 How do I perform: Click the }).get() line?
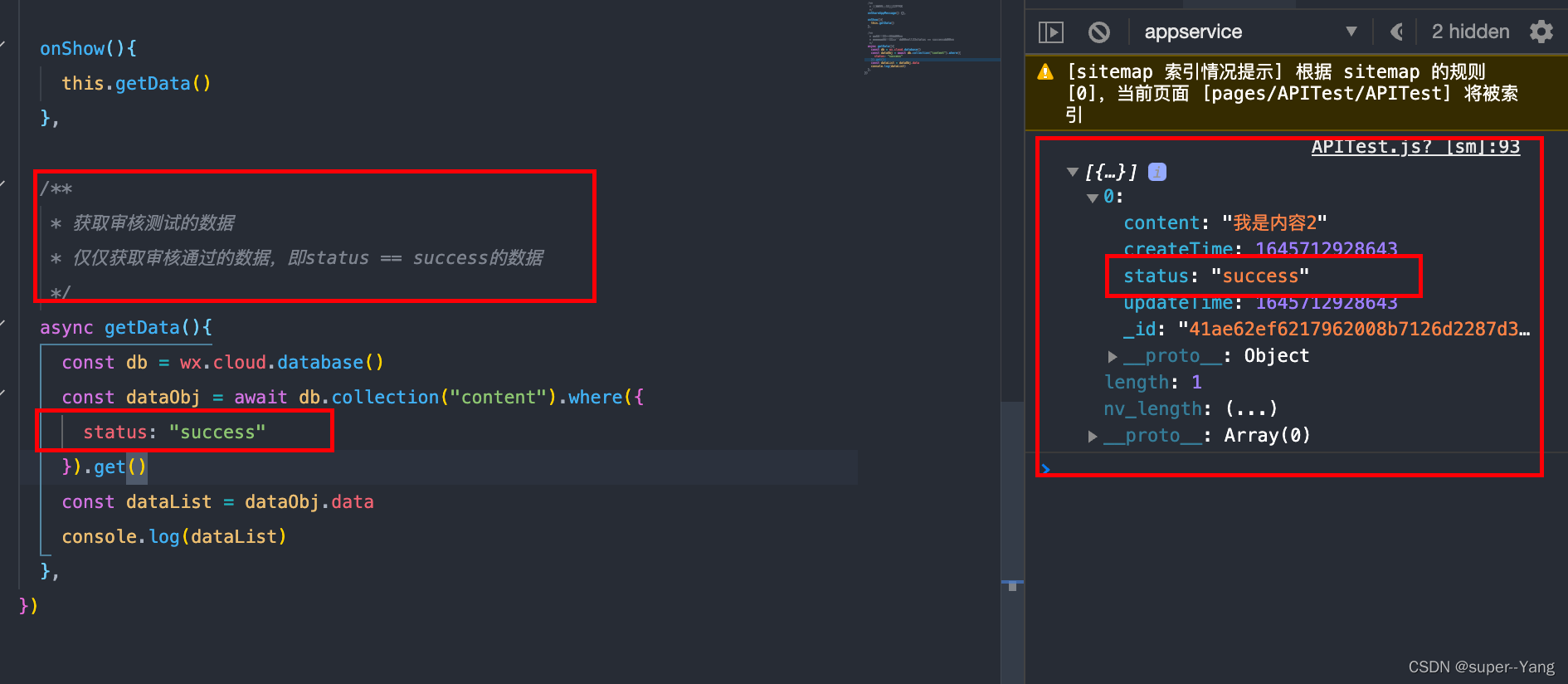104,467
